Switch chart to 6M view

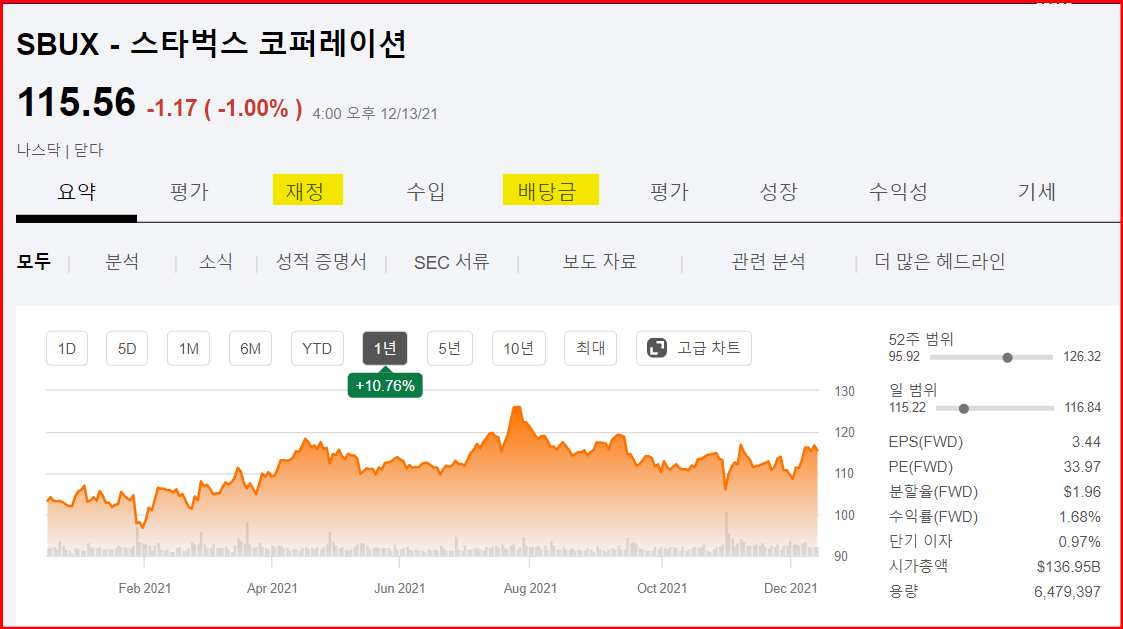(249, 348)
